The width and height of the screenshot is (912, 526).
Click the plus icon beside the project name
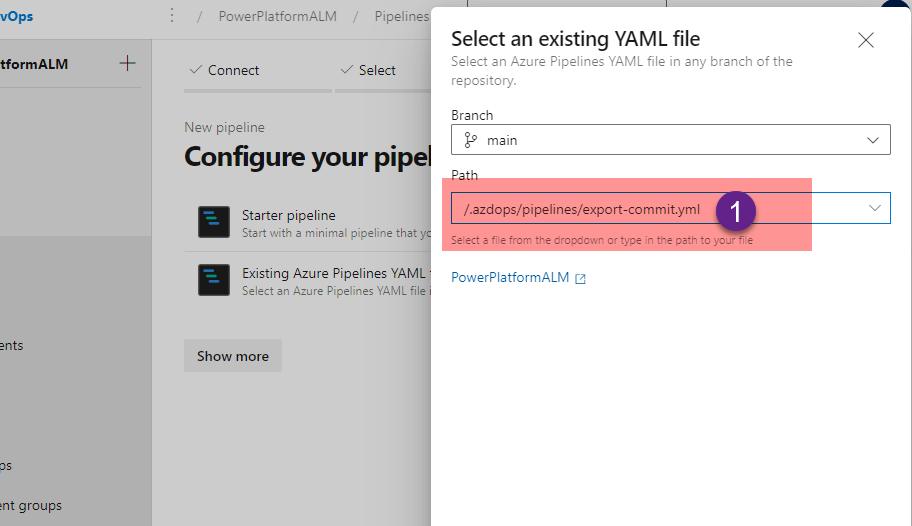[127, 64]
